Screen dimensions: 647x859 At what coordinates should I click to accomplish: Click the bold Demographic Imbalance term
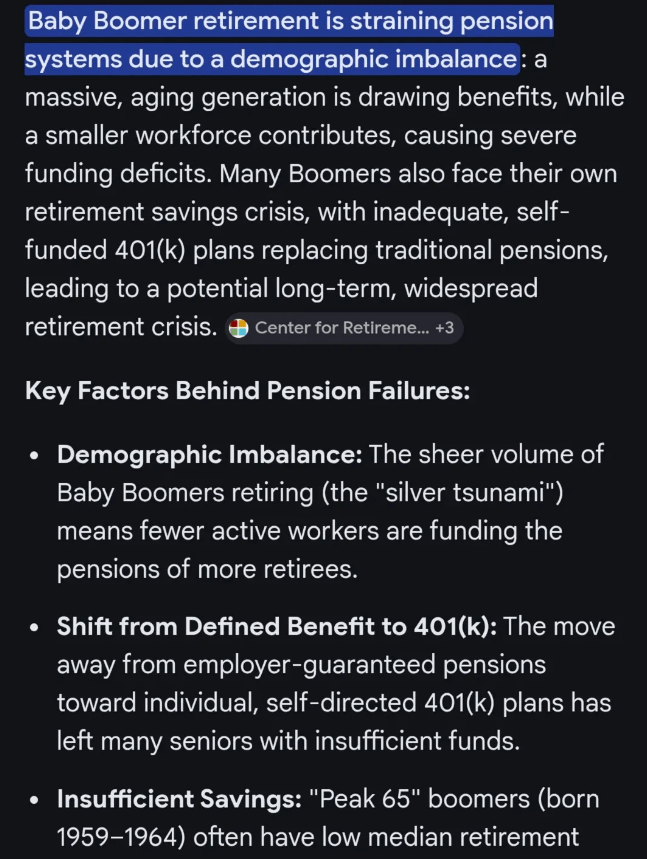(x=209, y=454)
